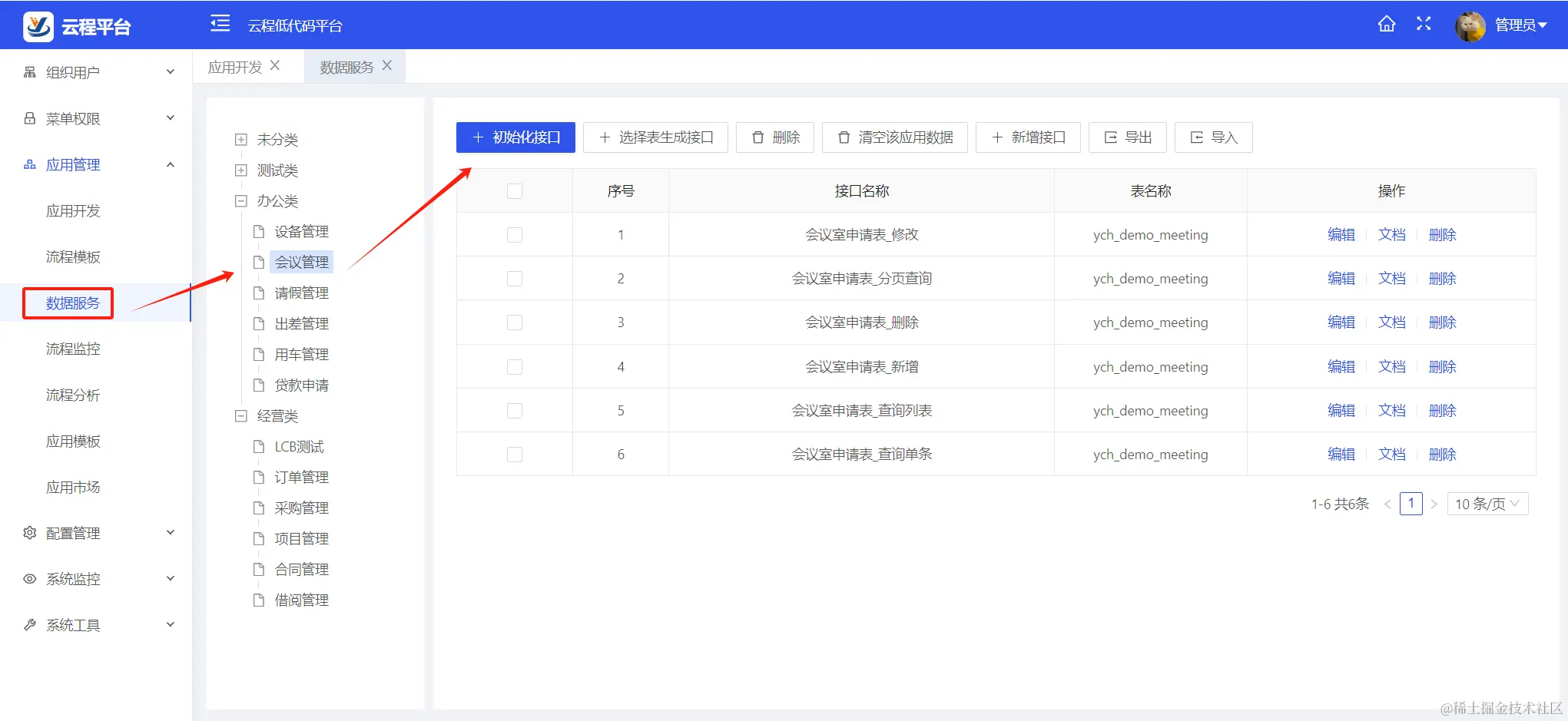This screenshot has width=1568, height=721.
Task: Click the 导出 export icon
Action: [x=1109, y=137]
